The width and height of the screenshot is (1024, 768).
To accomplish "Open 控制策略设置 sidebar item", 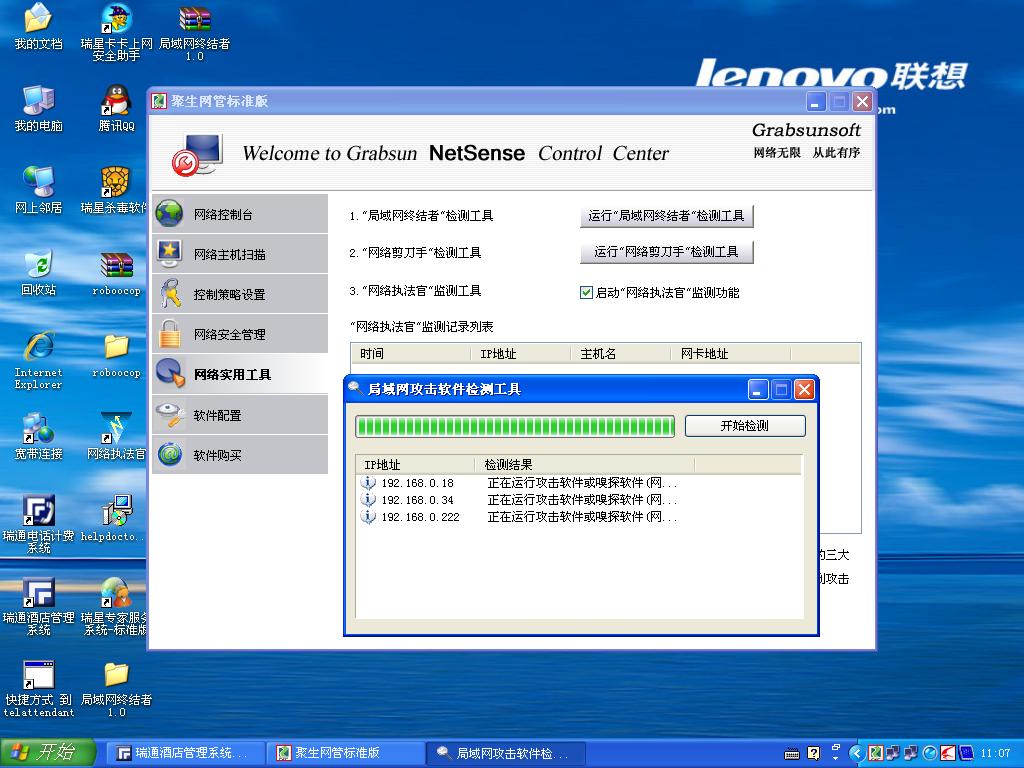I will pos(240,294).
